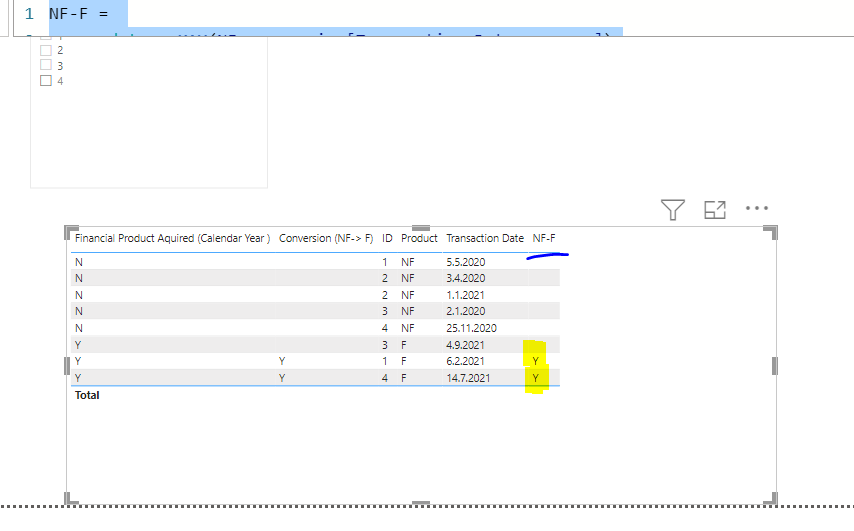Sort by Product column header
Screen dimensions: 854x531
click(419, 239)
